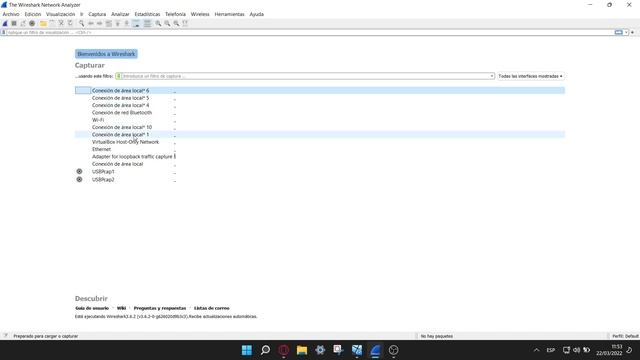
Task: Select the Ethernet interface
Action: pos(320,149)
